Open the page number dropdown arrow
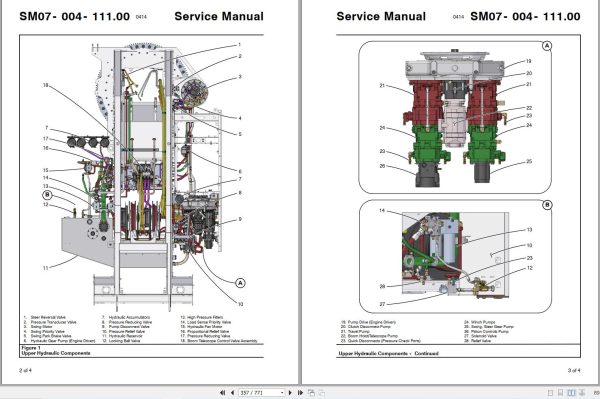600x399 pixels. [282, 392]
